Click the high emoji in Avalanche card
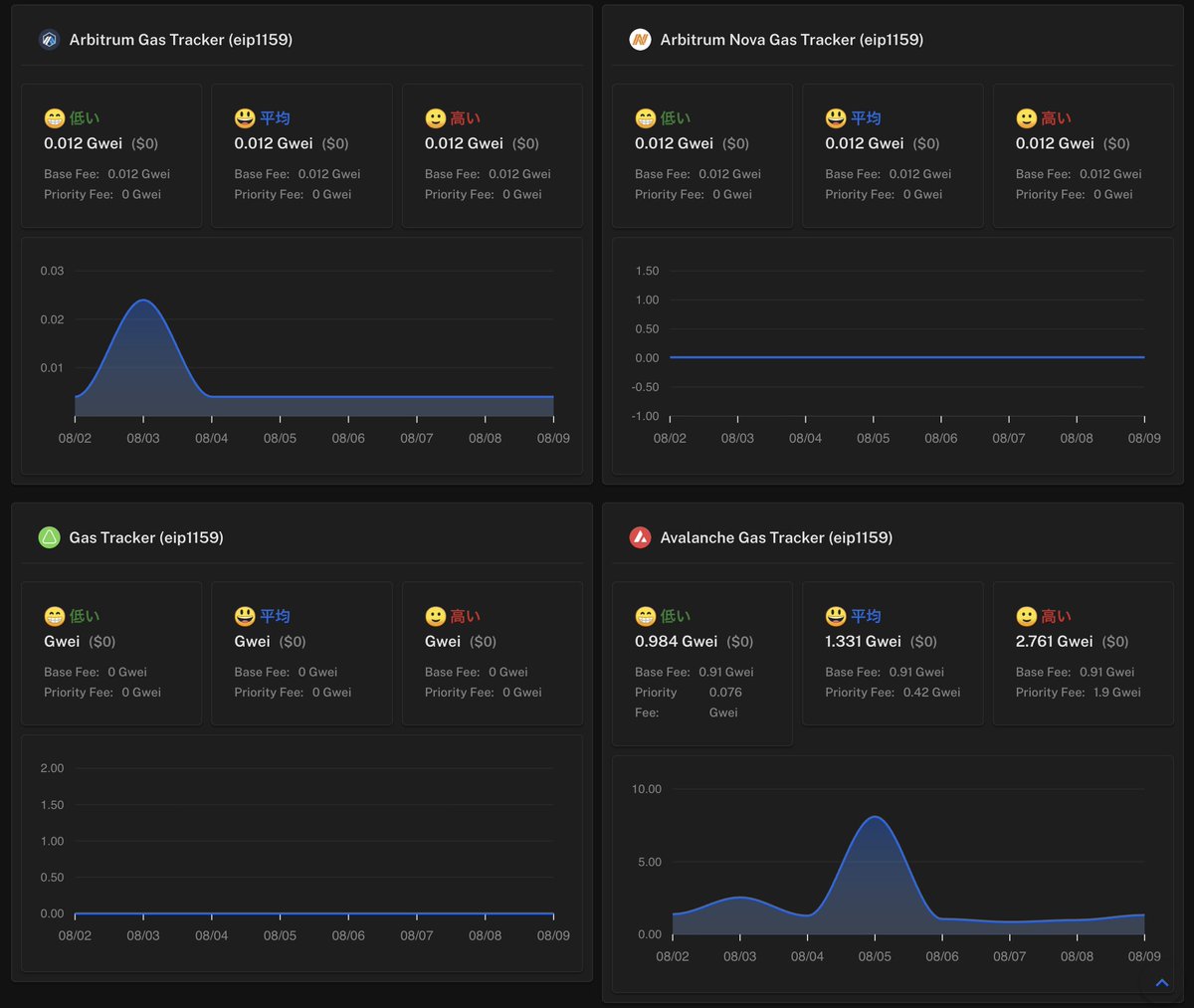 [x=1027, y=617]
